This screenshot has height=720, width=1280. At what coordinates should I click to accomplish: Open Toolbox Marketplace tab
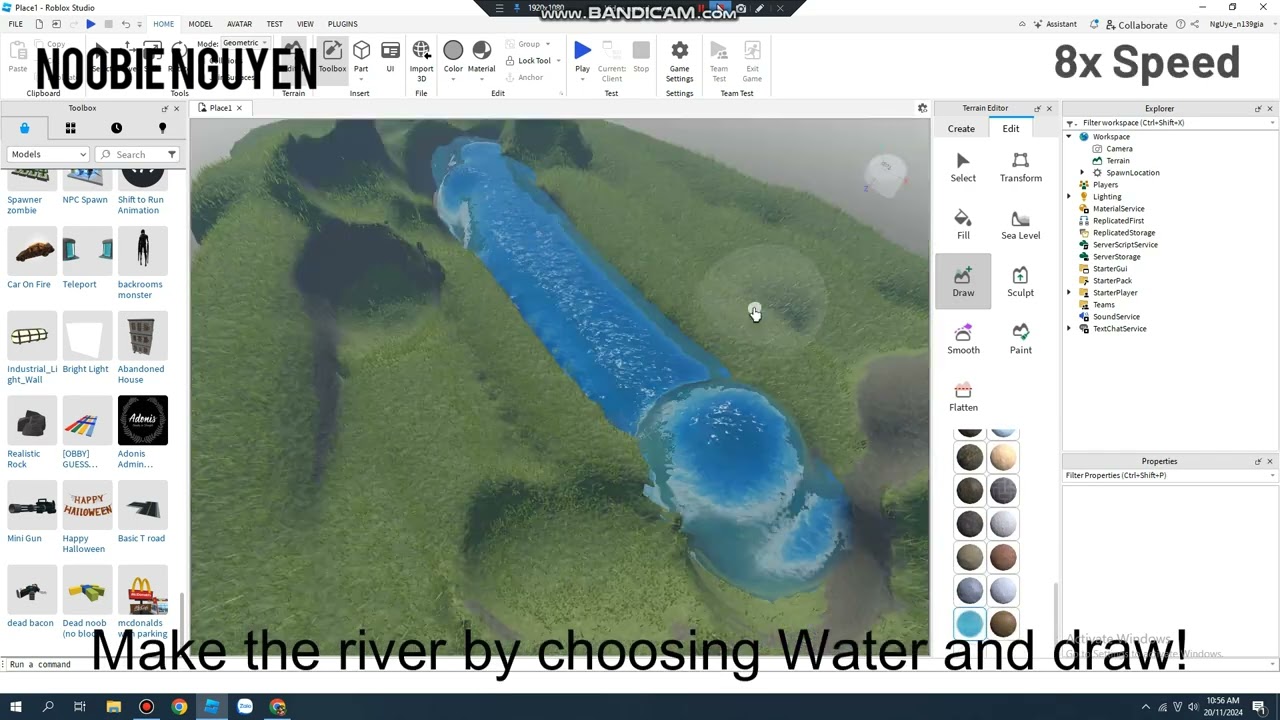[x=24, y=128]
